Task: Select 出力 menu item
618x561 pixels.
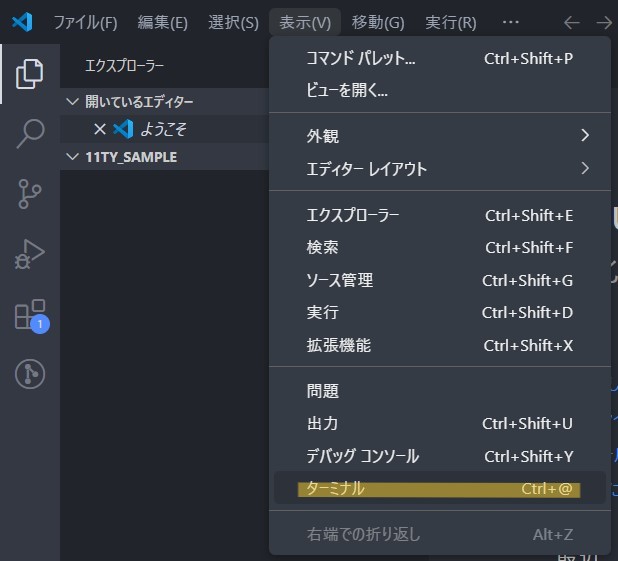Action: (x=440, y=423)
